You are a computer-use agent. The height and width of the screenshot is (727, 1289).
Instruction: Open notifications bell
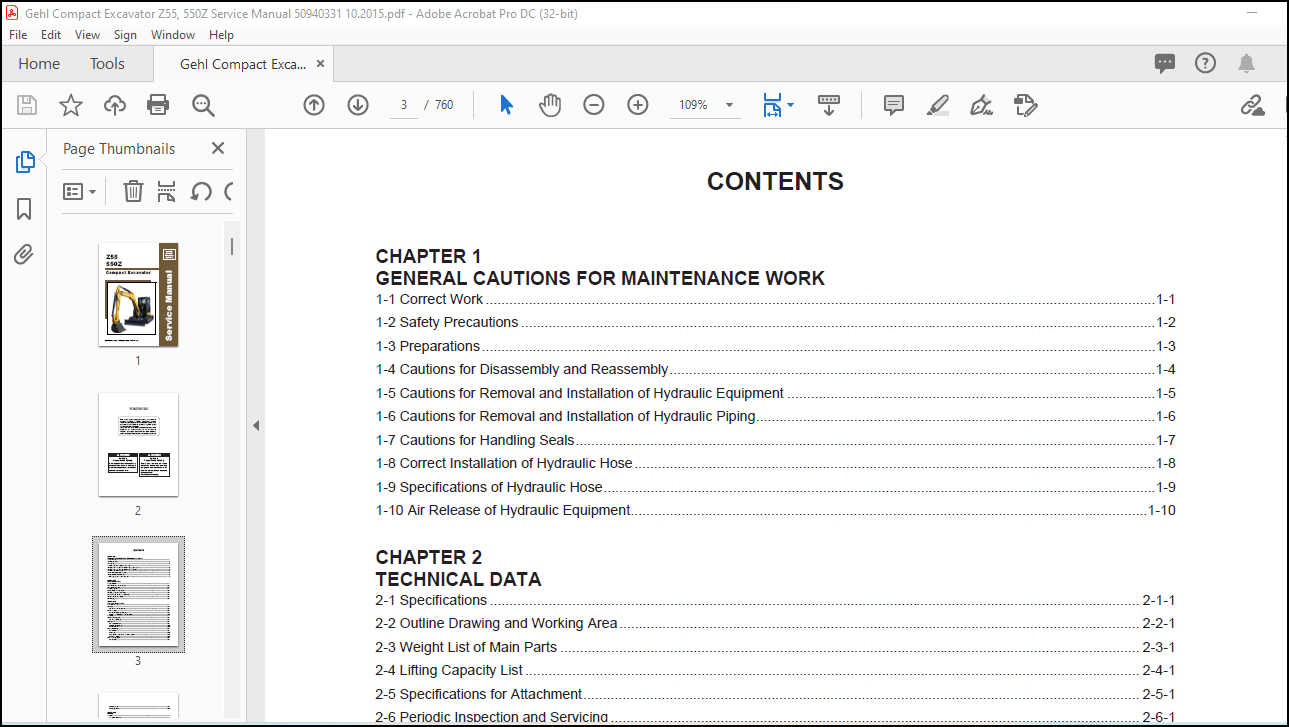1246,64
